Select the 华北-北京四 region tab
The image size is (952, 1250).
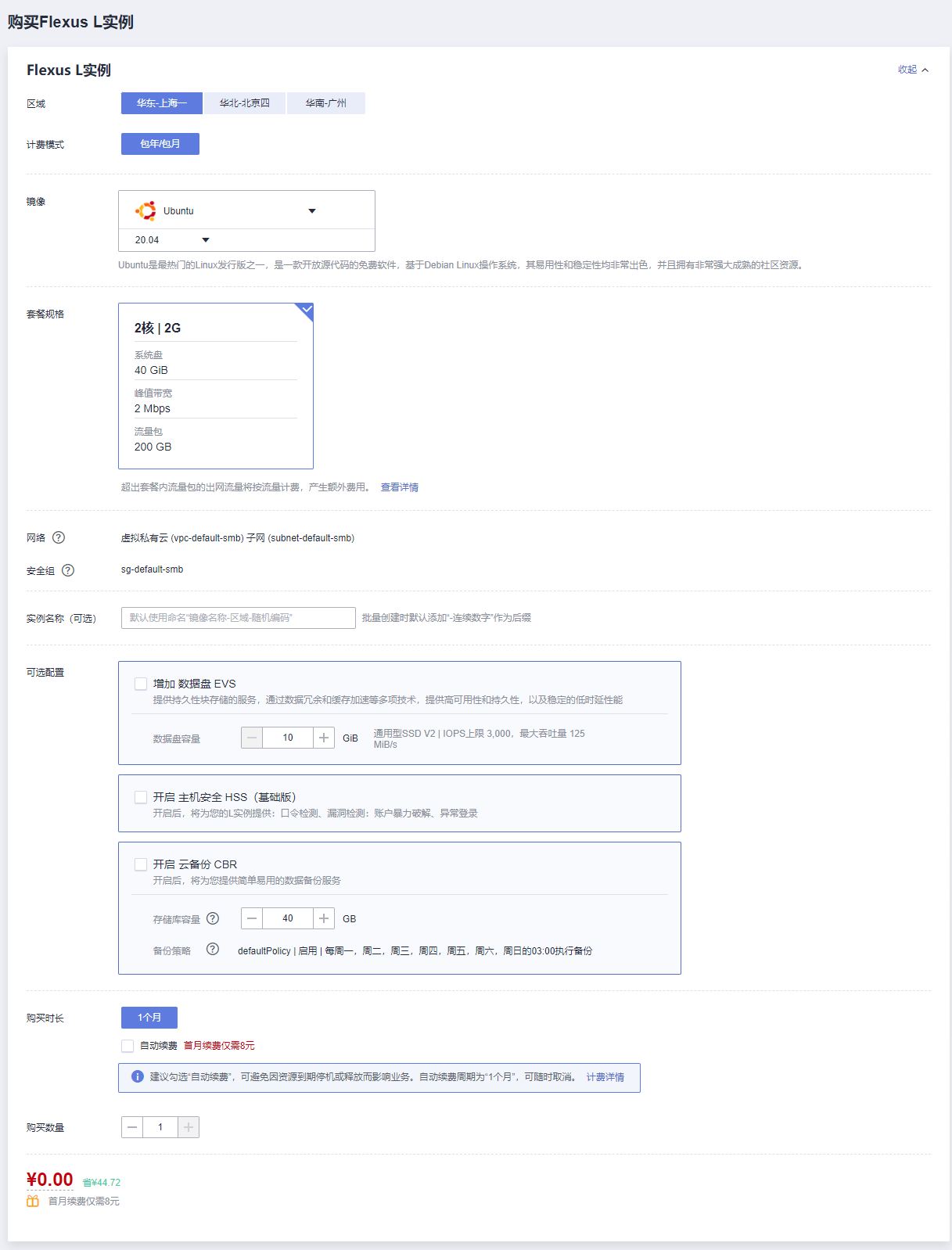point(245,103)
